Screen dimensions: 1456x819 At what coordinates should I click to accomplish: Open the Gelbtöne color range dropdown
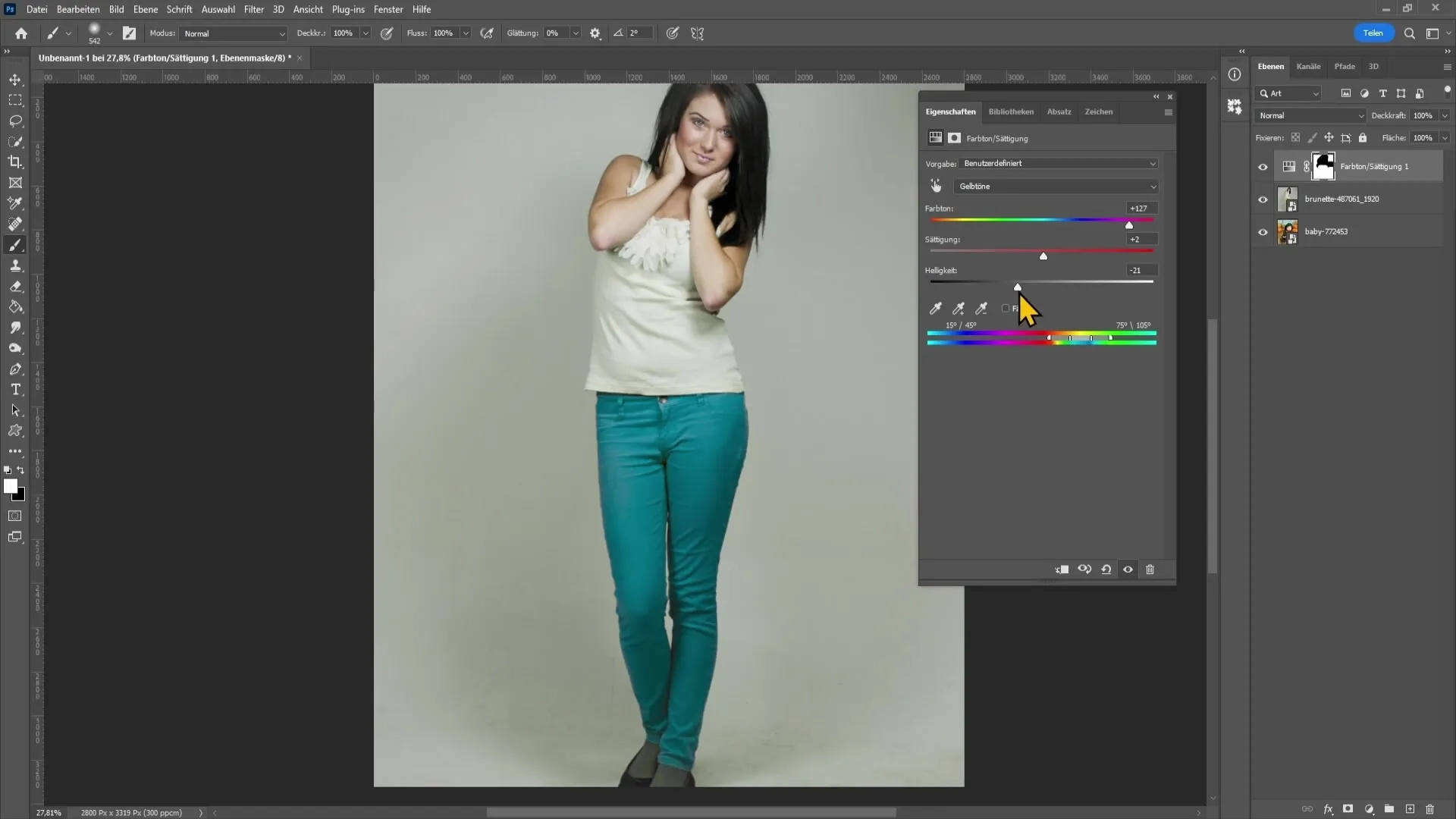coord(1056,187)
